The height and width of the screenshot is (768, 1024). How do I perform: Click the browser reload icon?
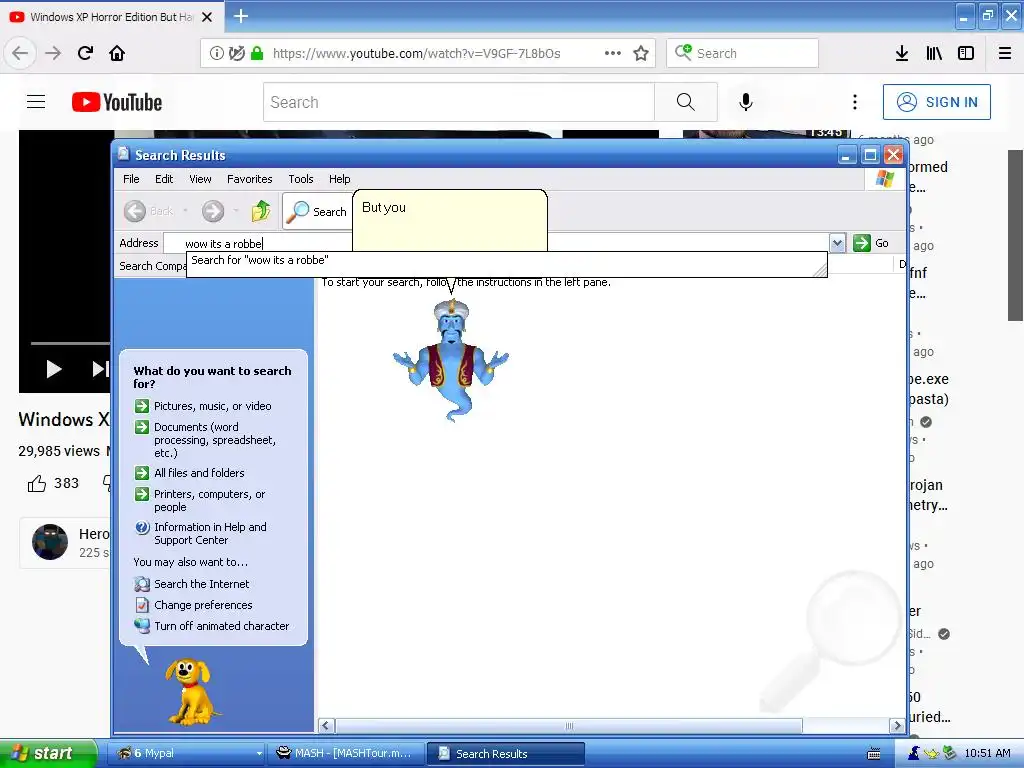[86, 53]
